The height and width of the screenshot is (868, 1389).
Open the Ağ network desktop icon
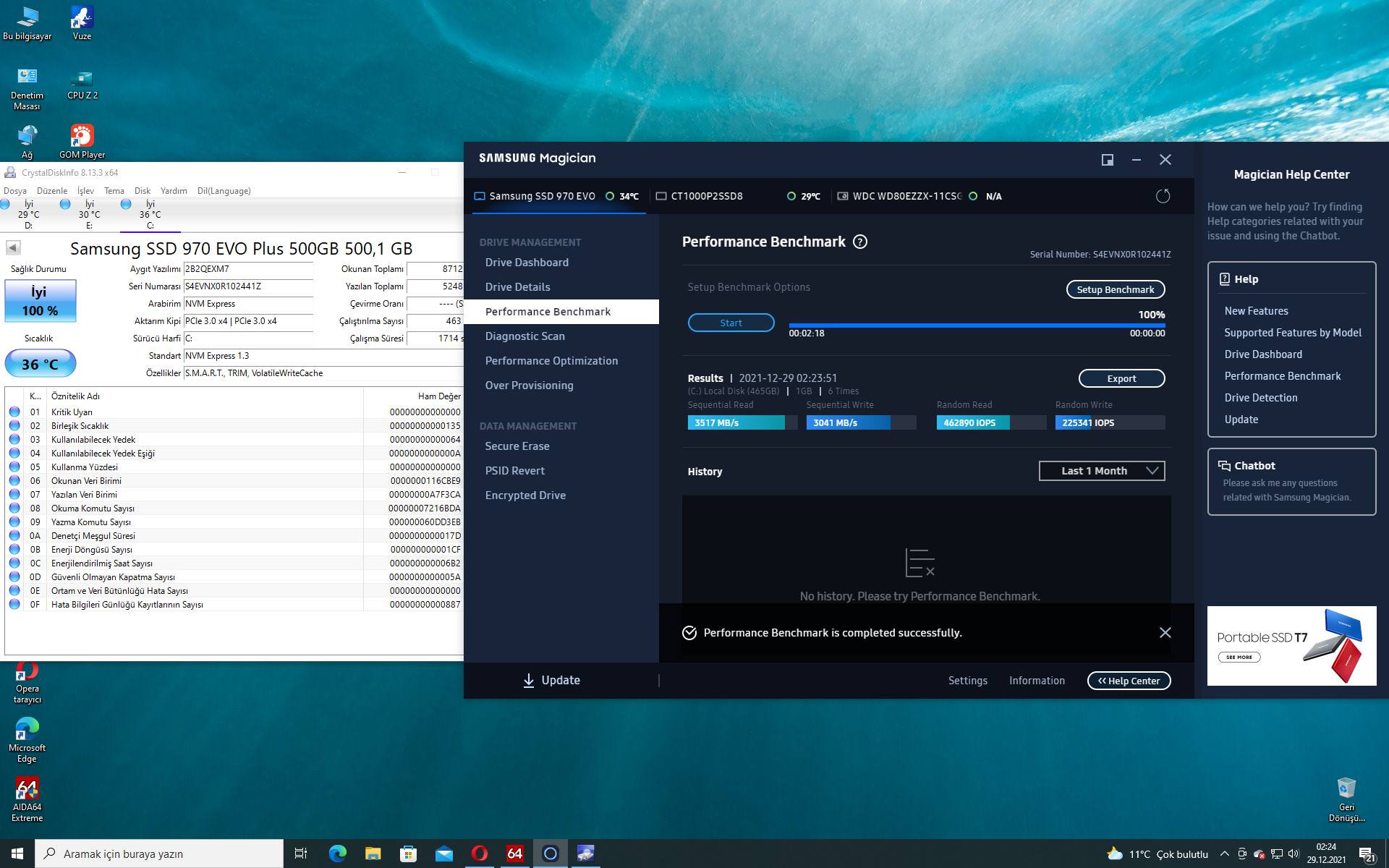(x=27, y=142)
